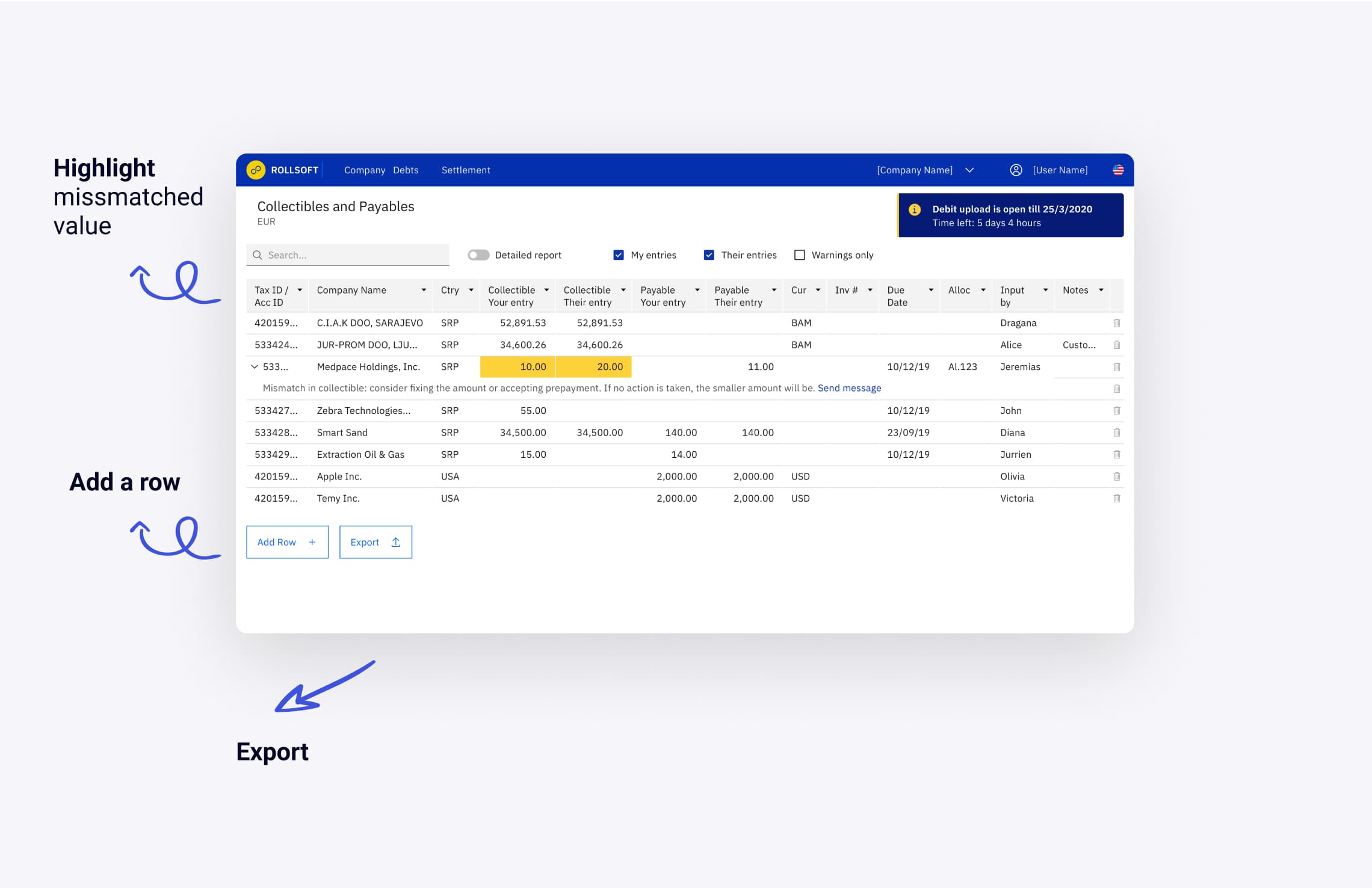Click trash icon on mismatch message row

1117,389
